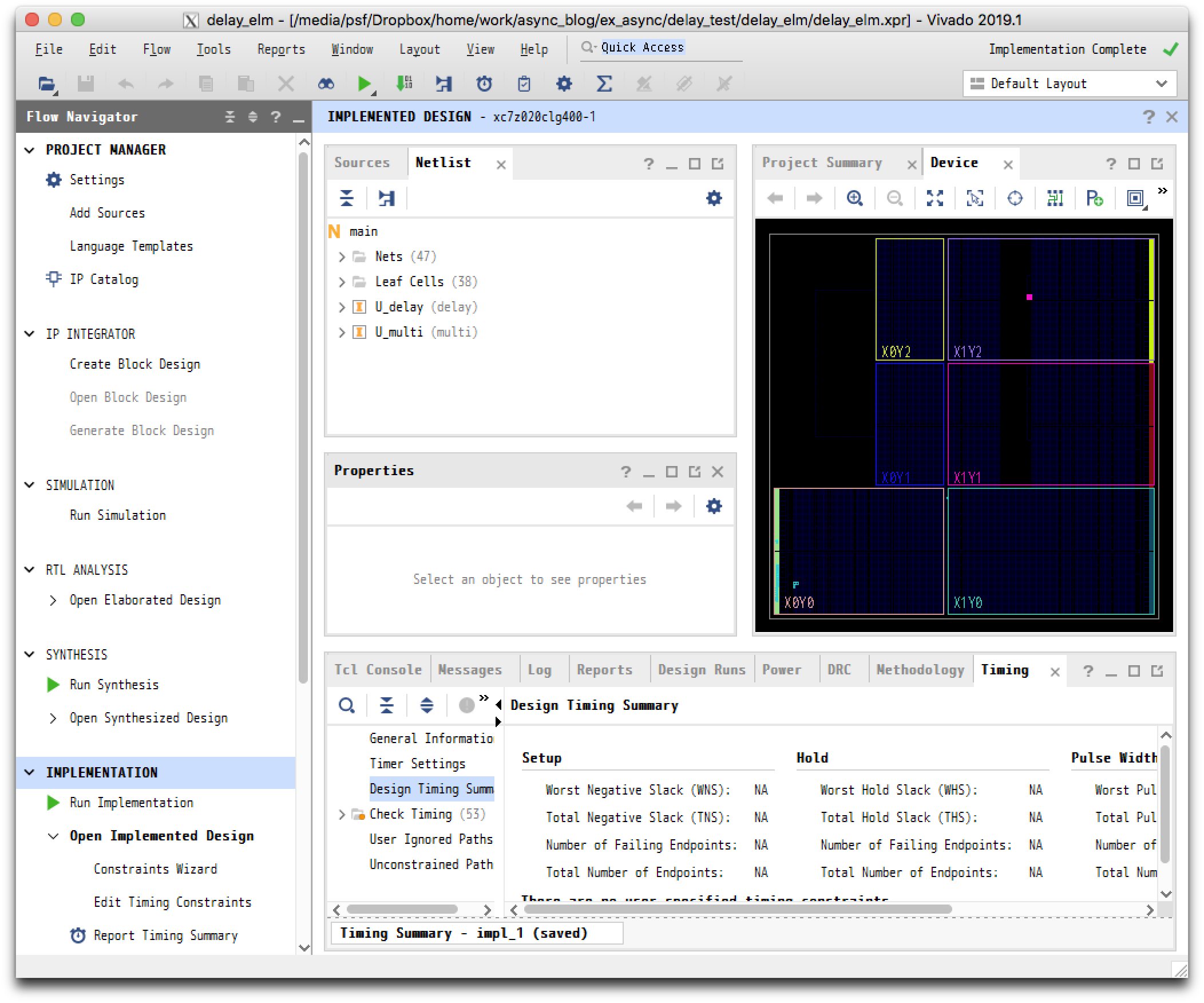Expand the Nets folder in Netlist
The width and height of the screenshot is (1204, 1003).
click(x=342, y=257)
